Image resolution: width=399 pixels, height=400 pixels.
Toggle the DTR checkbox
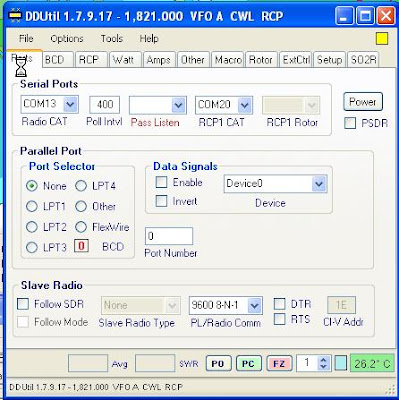pyautogui.click(x=279, y=304)
